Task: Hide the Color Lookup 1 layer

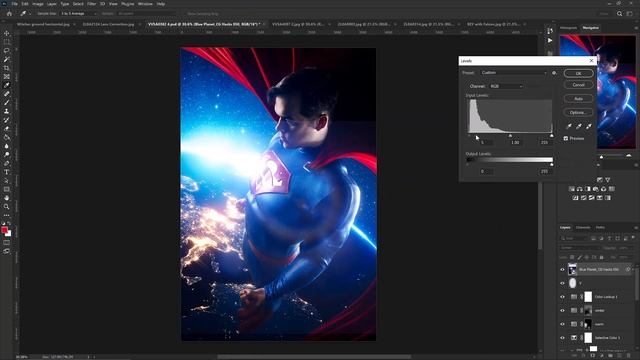Action: coord(562,297)
